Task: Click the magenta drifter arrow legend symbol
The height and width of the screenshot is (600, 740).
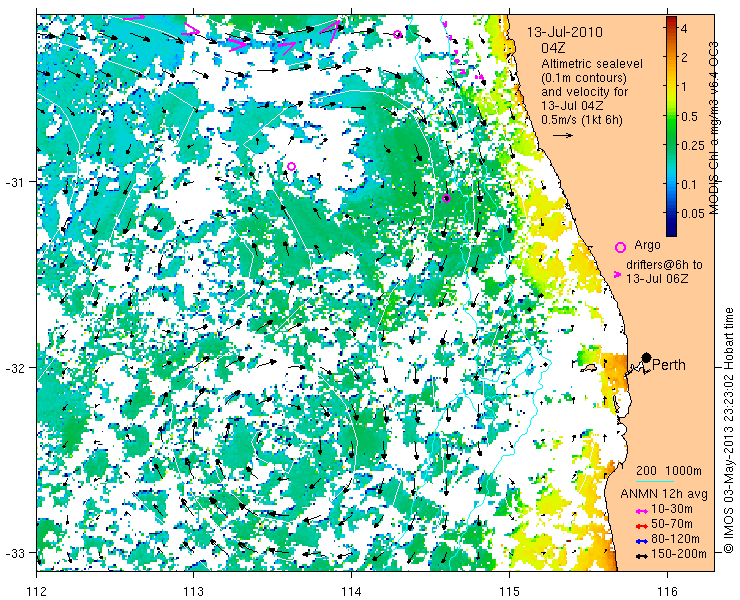Action: 617,274
